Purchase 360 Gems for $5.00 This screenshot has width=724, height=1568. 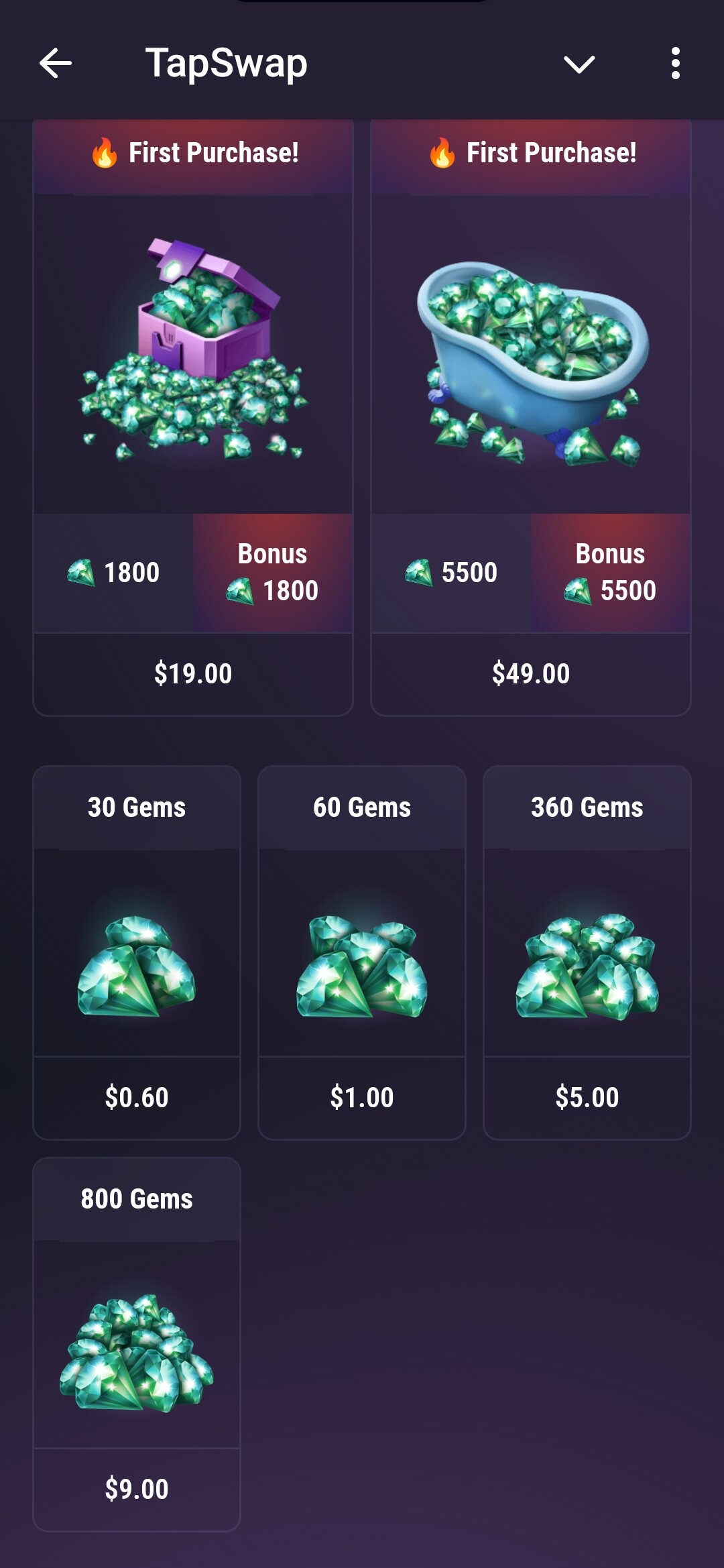pos(587,1098)
